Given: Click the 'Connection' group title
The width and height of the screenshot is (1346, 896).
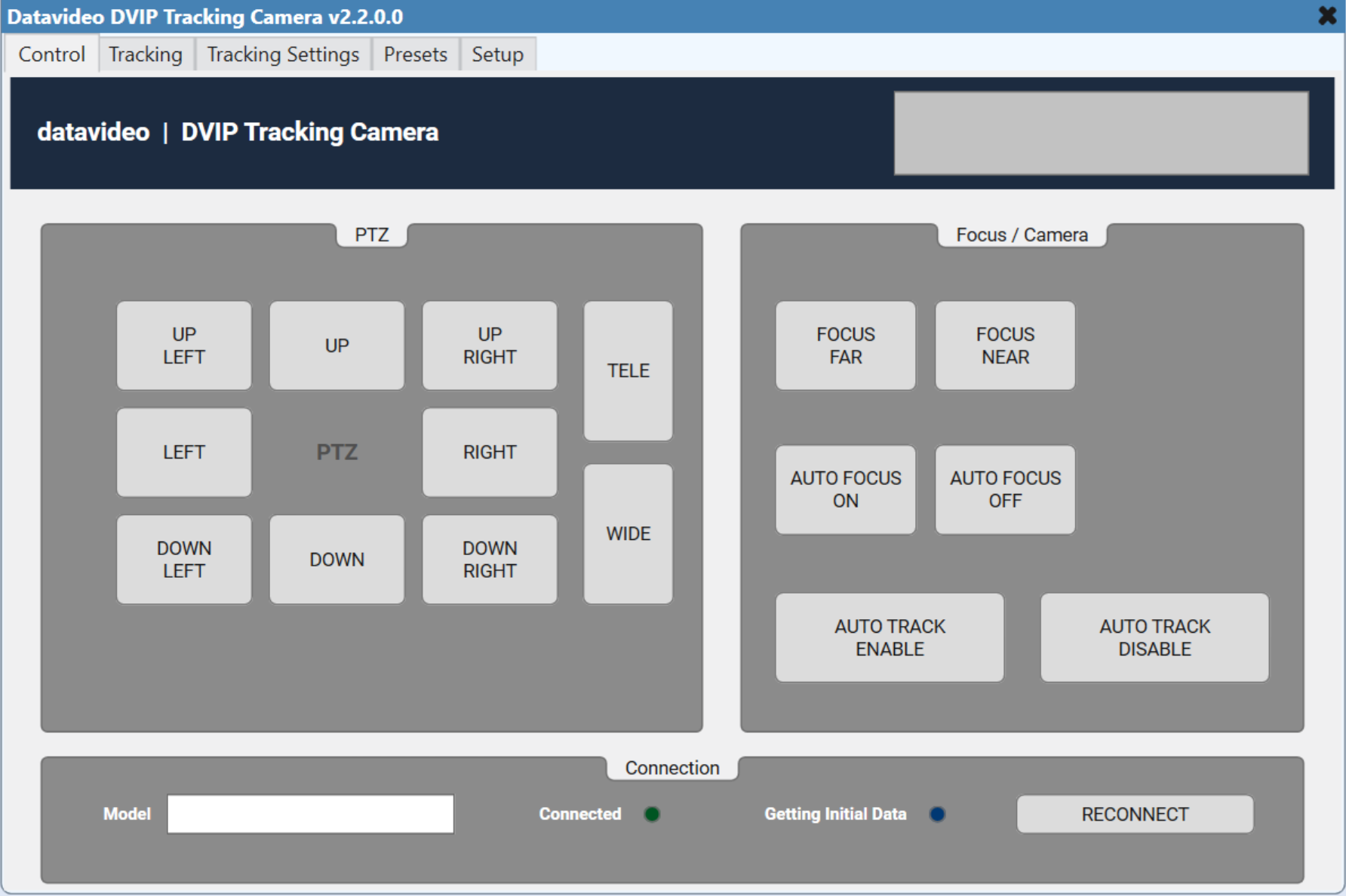Looking at the screenshot, I should [671, 768].
